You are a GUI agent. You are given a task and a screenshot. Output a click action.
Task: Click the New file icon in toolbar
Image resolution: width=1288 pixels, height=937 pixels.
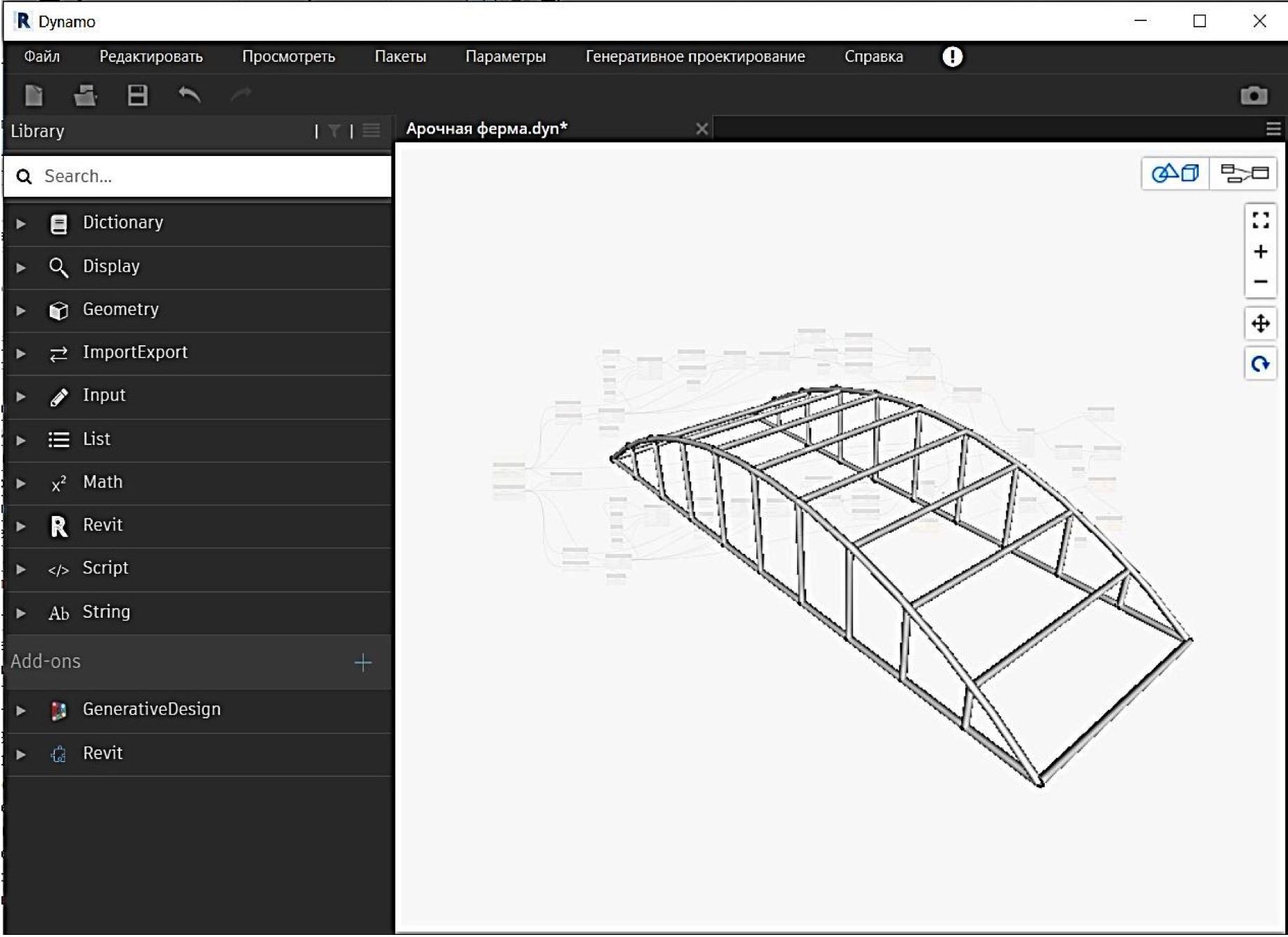click(x=34, y=95)
